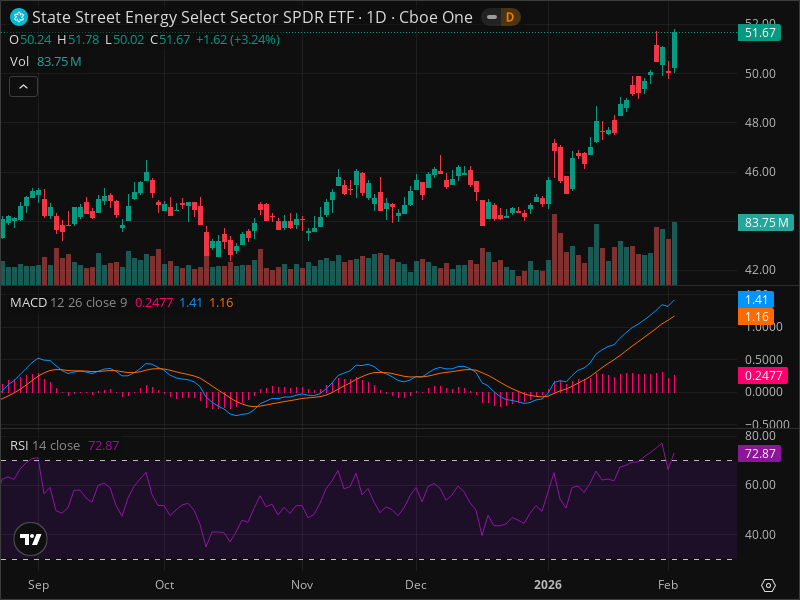Image resolution: width=800 pixels, height=600 pixels.
Task: Select the MACD 12 26 close 9 legend
Action: 121,303
